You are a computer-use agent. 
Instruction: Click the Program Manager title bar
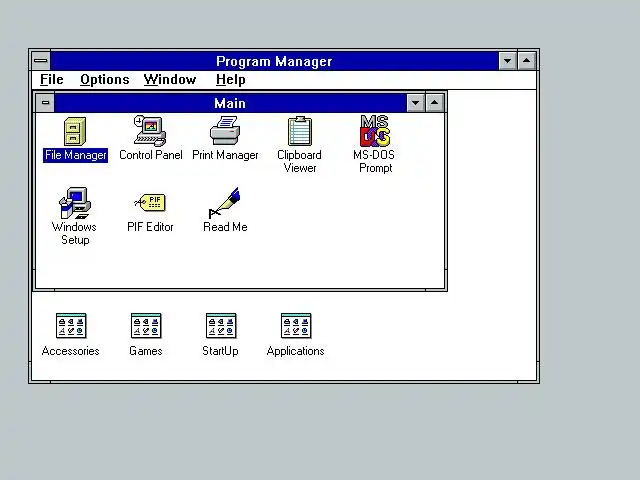pyautogui.click(x=274, y=61)
